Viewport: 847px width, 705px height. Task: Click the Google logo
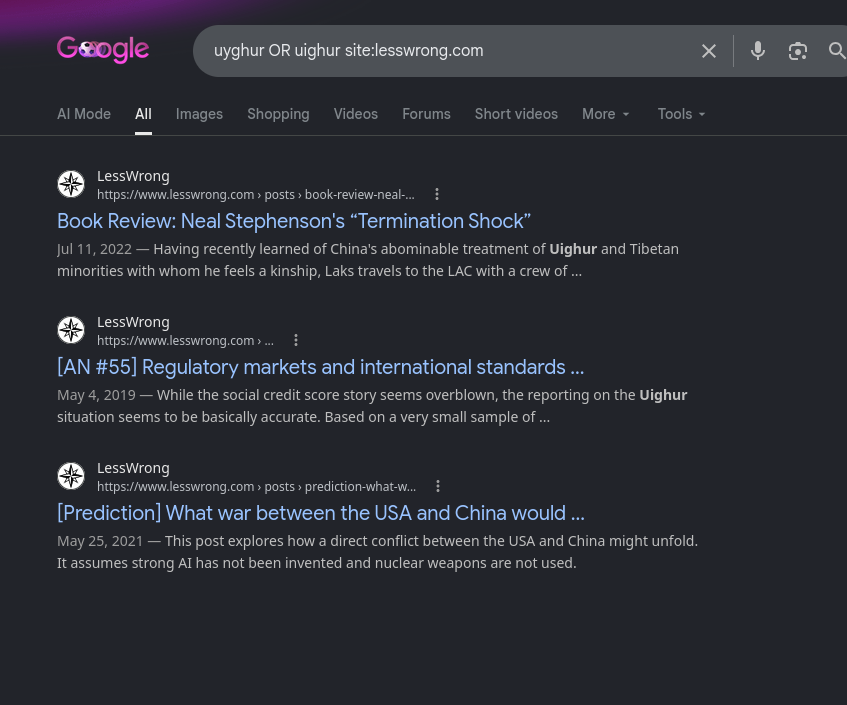point(103,50)
